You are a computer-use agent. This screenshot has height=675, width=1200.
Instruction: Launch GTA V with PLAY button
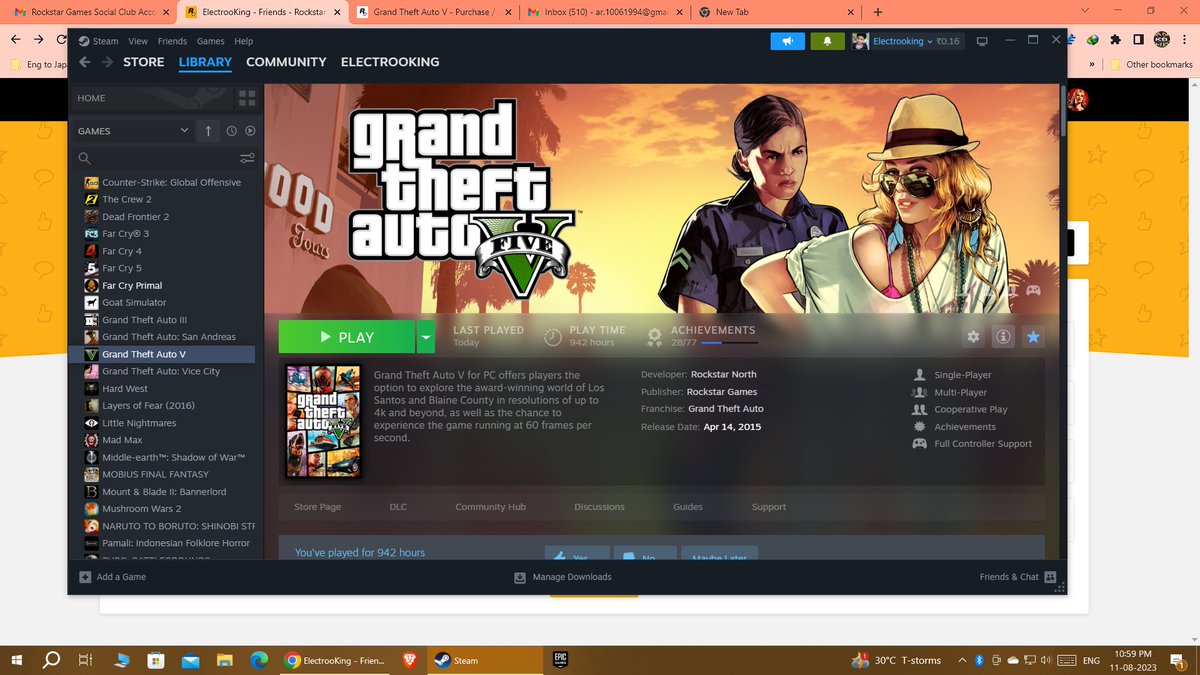346,337
